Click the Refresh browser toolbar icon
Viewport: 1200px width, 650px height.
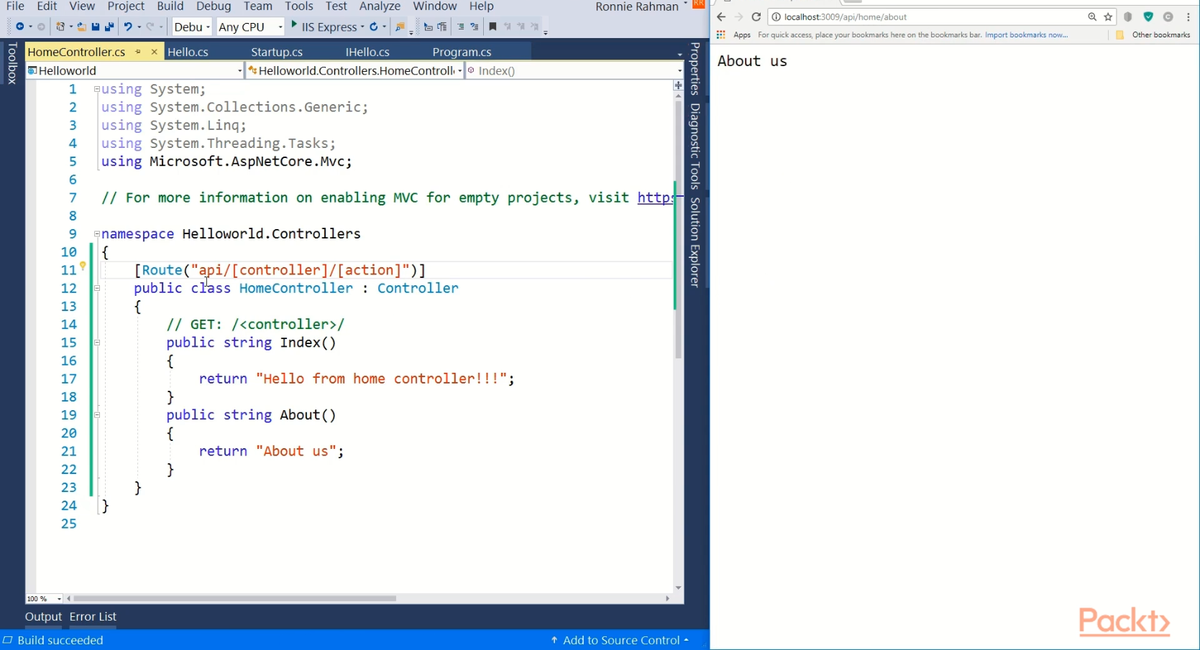coord(373,27)
